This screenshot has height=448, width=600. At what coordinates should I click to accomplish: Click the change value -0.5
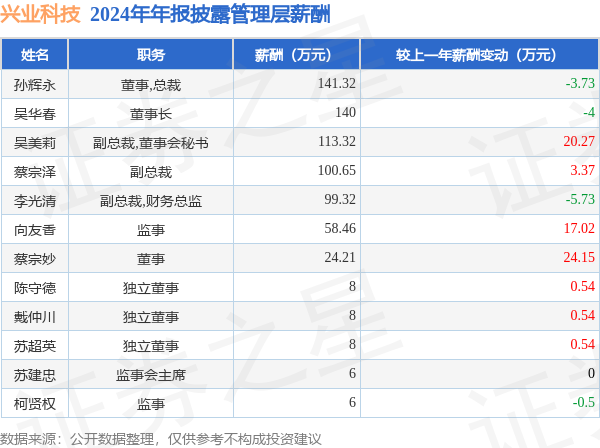point(584,402)
